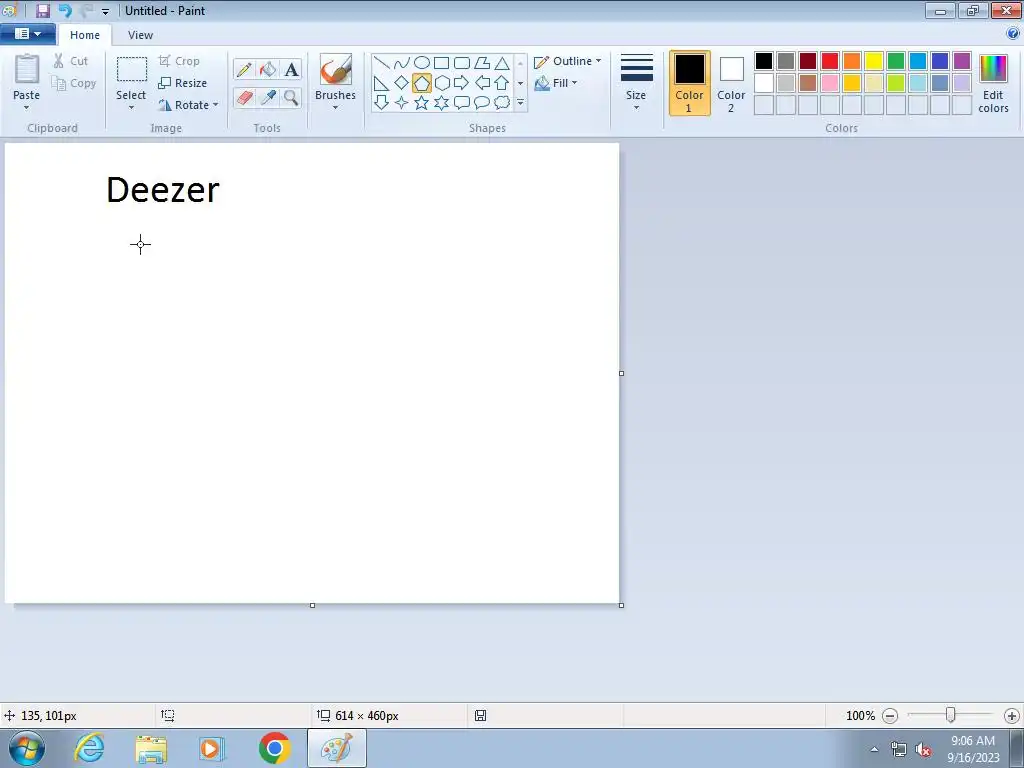Image resolution: width=1024 pixels, height=768 pixels.
Task: Choose the Right arrow shape
Action: (462, 83)
